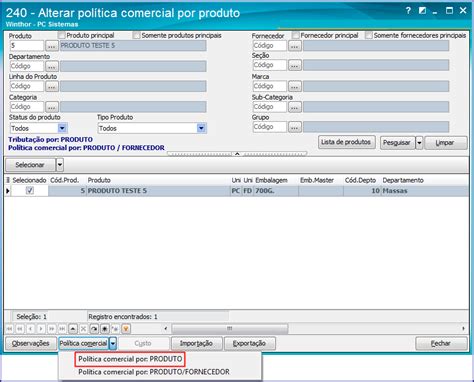Open the Importação button
This screenshot has width=474, height=382.
click(196, 343)
